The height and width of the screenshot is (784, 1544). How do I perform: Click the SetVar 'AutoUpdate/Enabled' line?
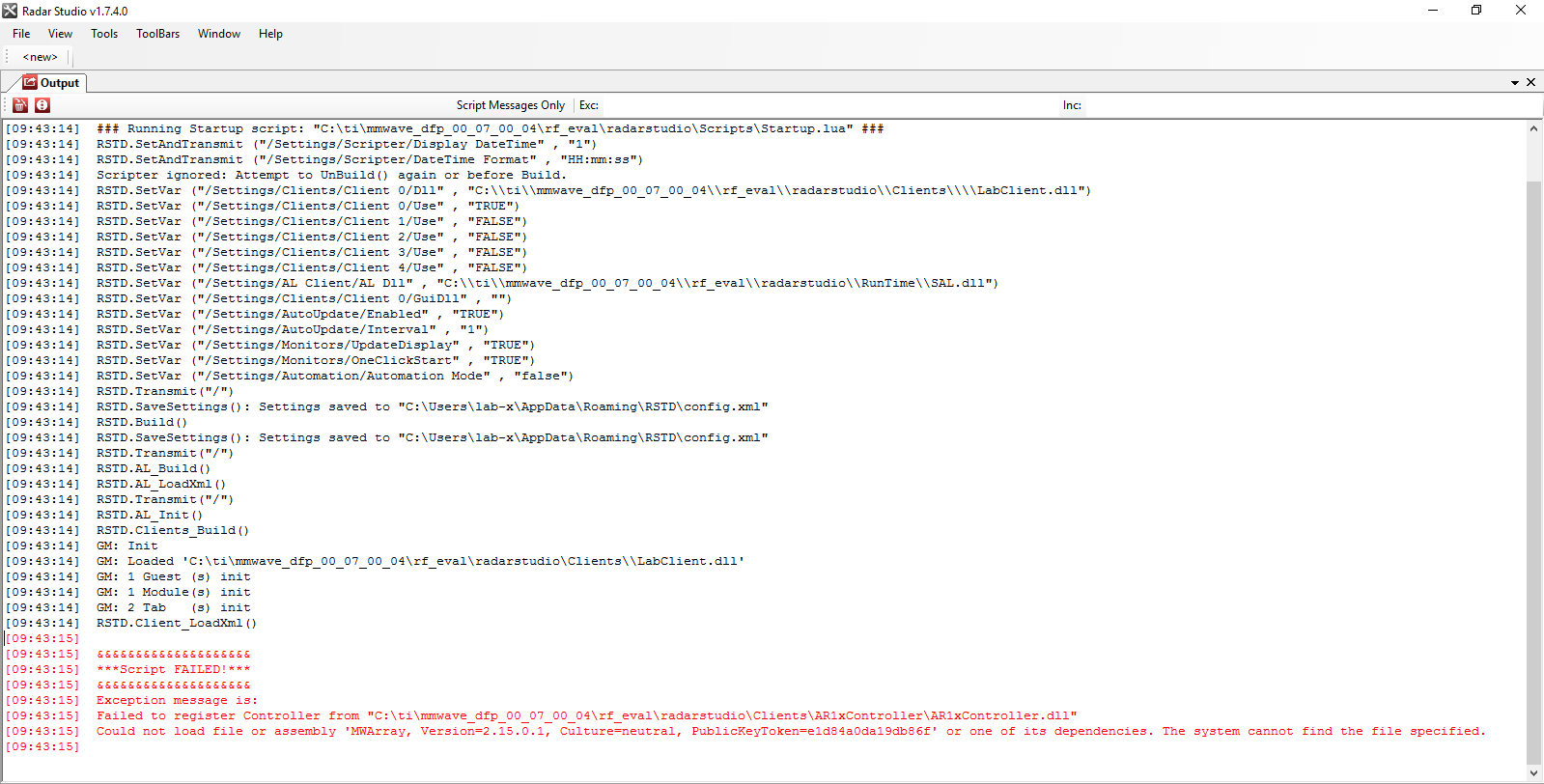click(x=300, y=314)
